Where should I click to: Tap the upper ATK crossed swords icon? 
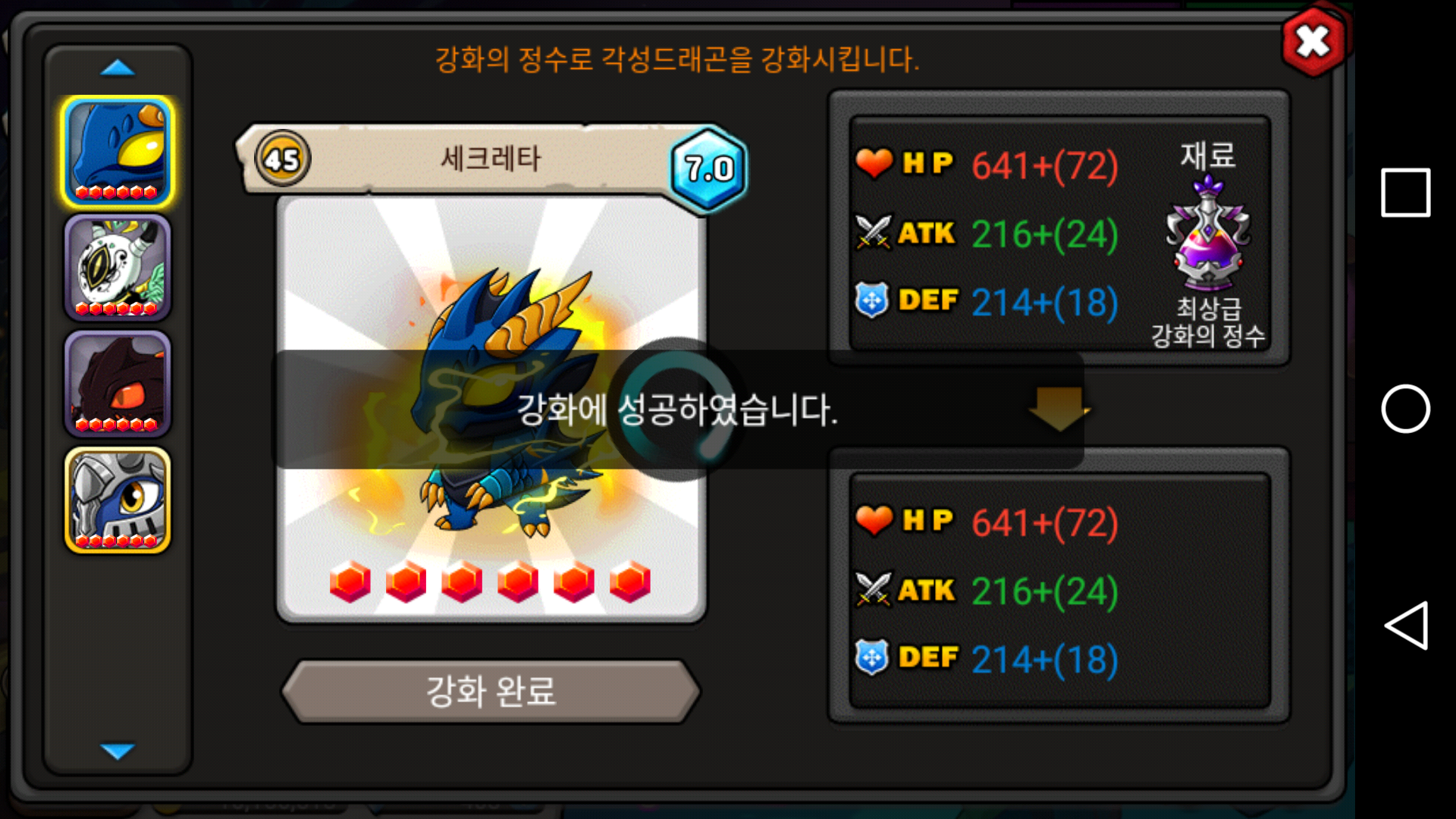tap(874, 232)
